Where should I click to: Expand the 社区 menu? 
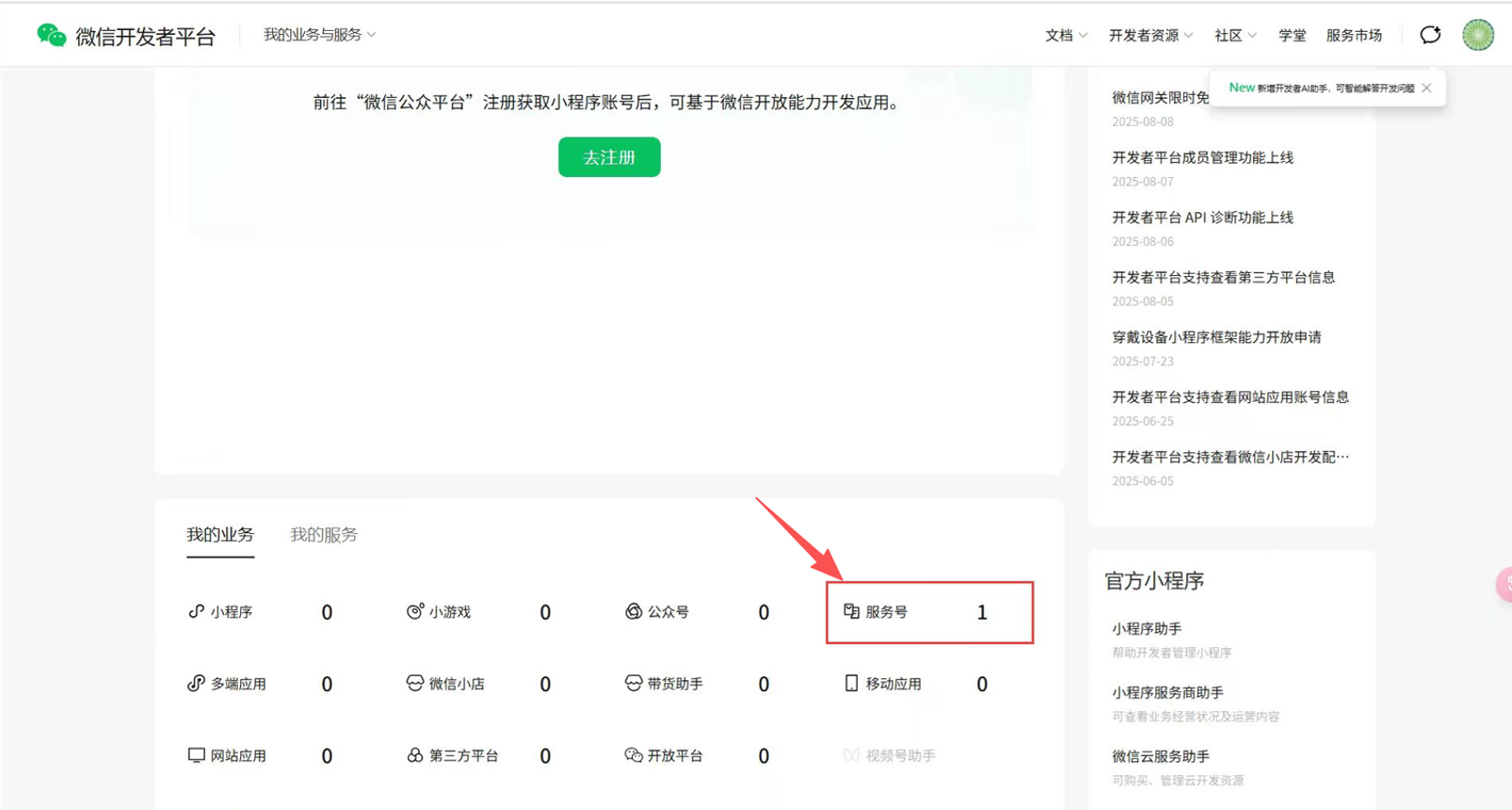[1235, 35]
